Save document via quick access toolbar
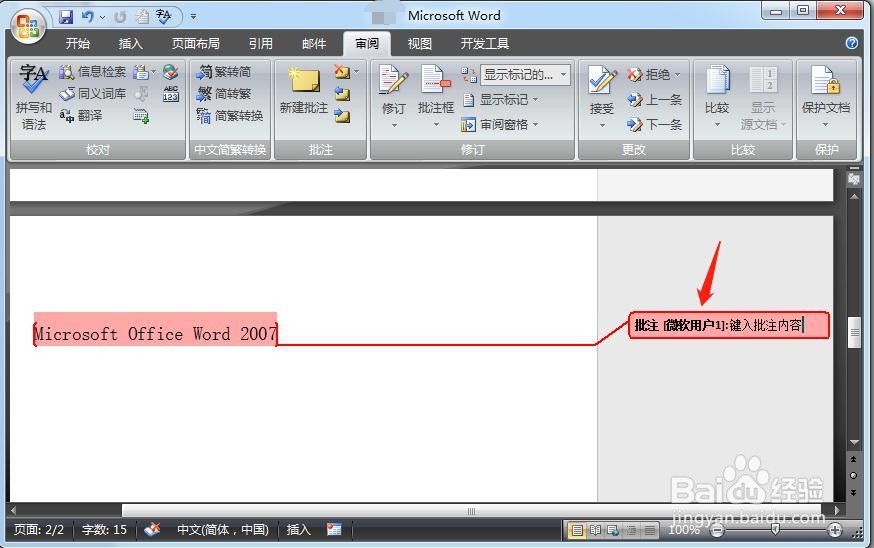 pyautogui.click(x=66, y=17)
